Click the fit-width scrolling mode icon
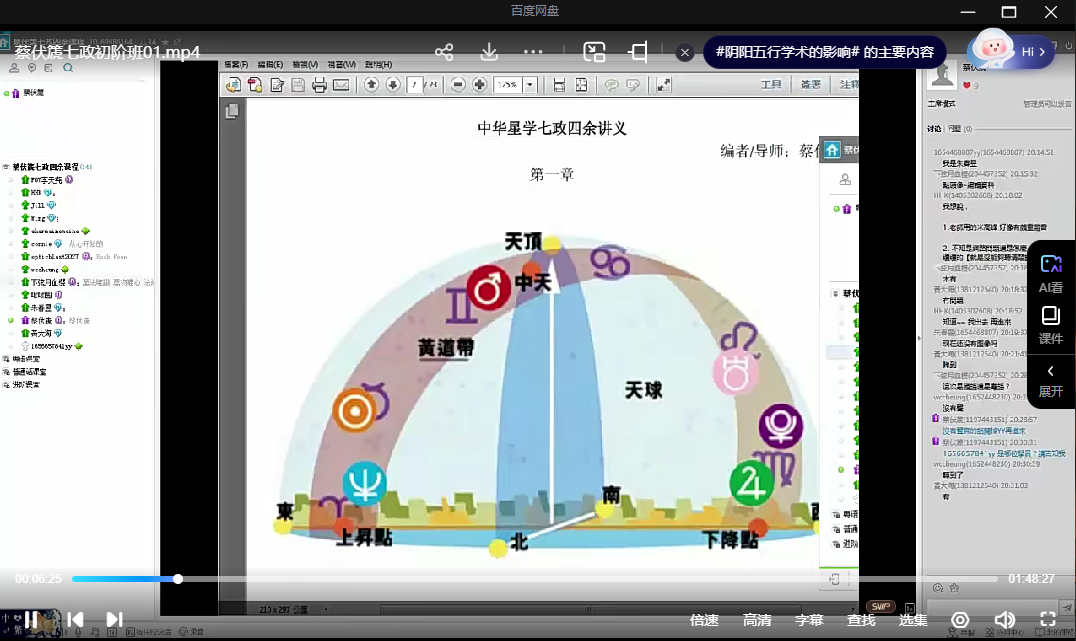Image resolution: width=1076 pixels, height=641 pixels. pos(559,85)
